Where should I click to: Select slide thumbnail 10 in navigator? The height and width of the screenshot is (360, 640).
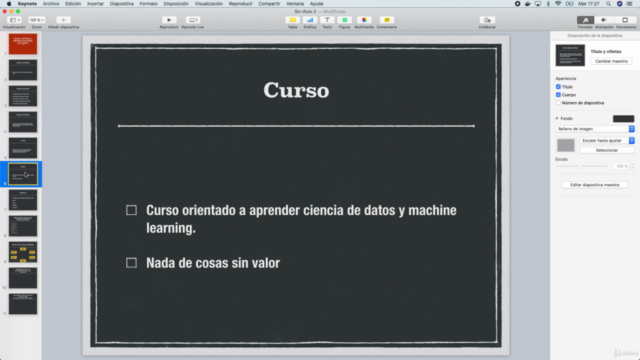click(x=23, y=278)
